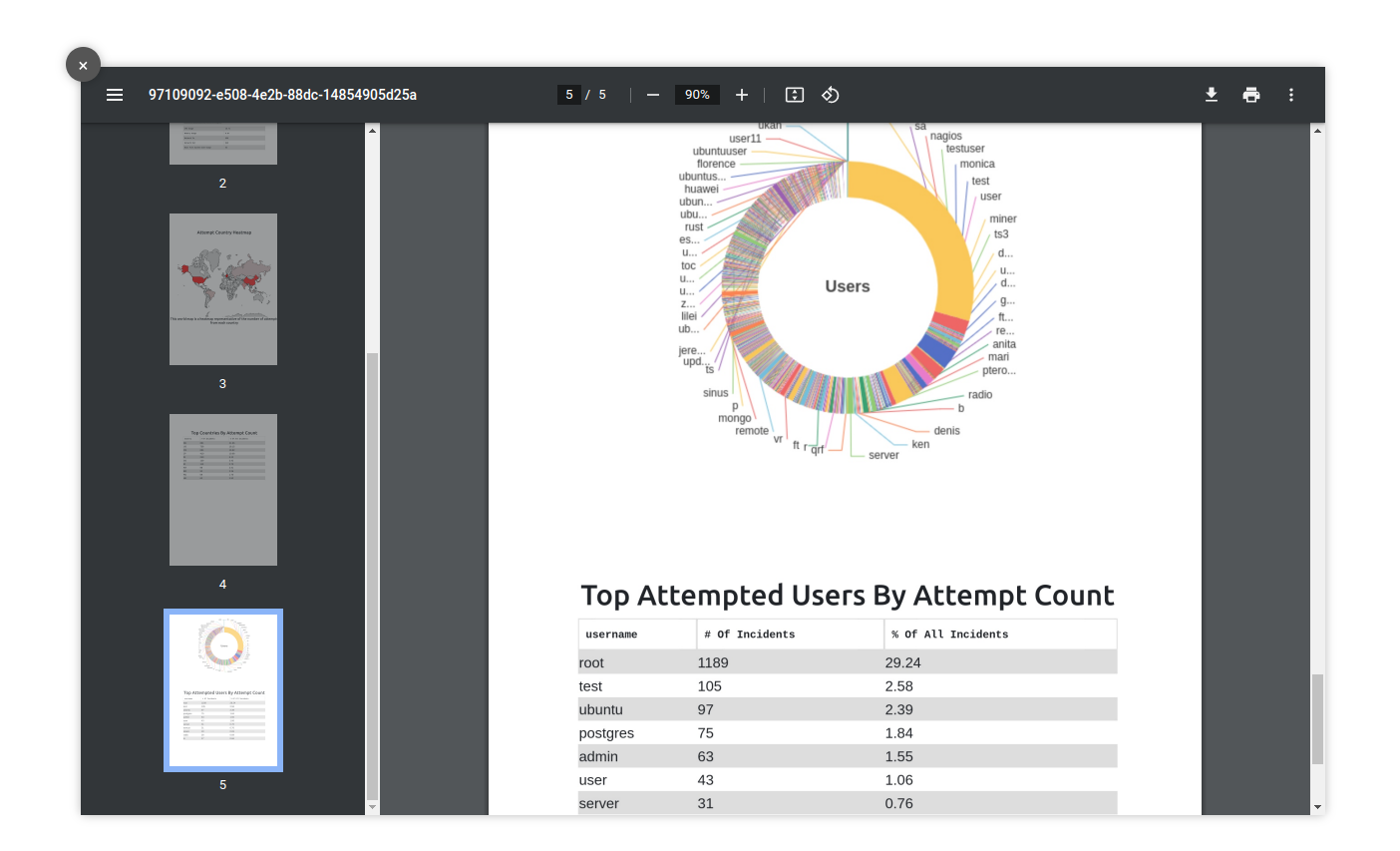Image resolution: width=1400 pixels, height=851 pixels.
Task: Click the 'mongo' chart label
Action: [735, 418]
